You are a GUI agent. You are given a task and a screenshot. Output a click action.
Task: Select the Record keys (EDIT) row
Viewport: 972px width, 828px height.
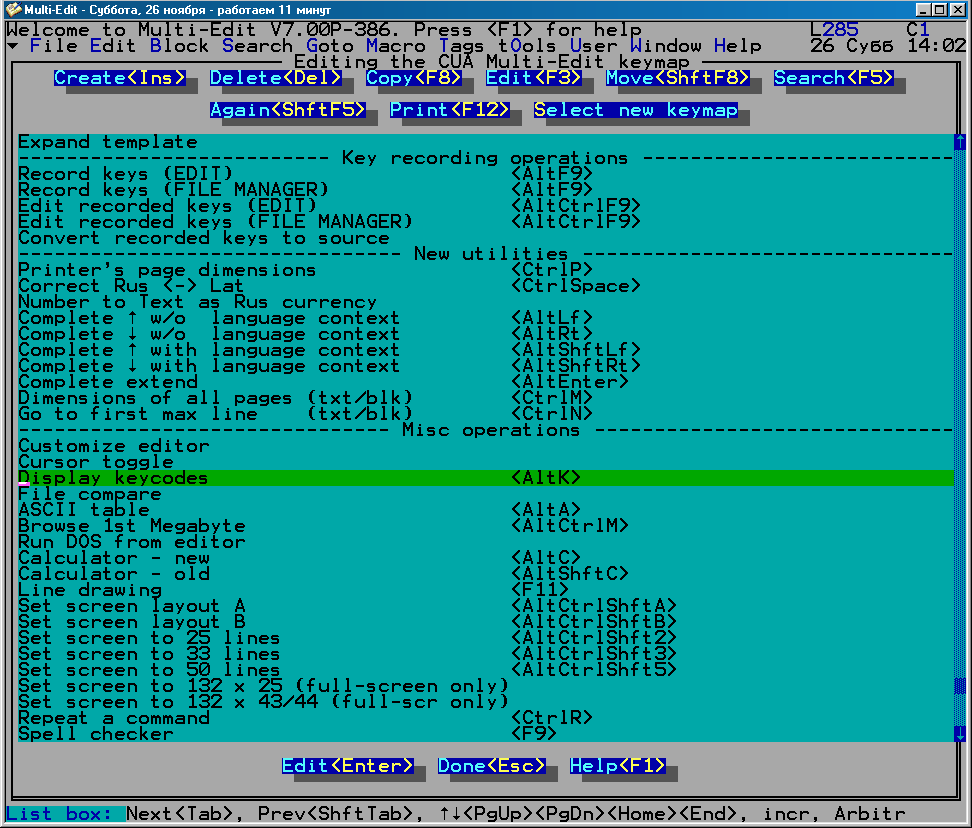(486, 174)
